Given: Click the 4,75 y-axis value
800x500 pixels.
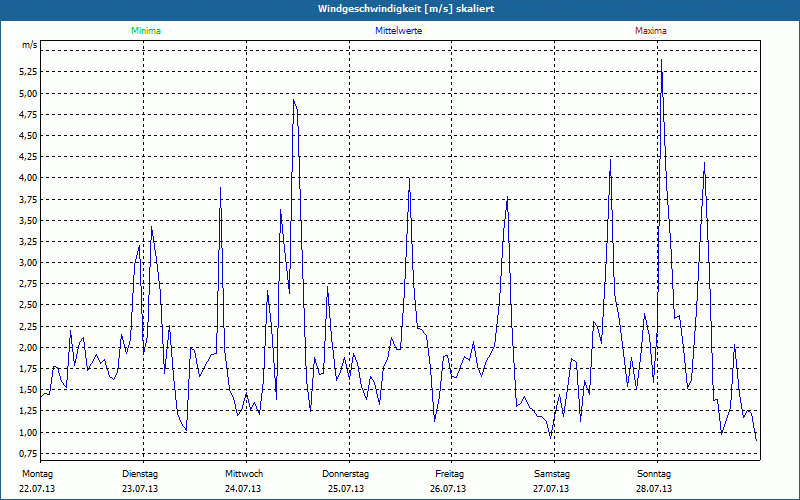Looking at the screenshot, I should coord(29,115).
